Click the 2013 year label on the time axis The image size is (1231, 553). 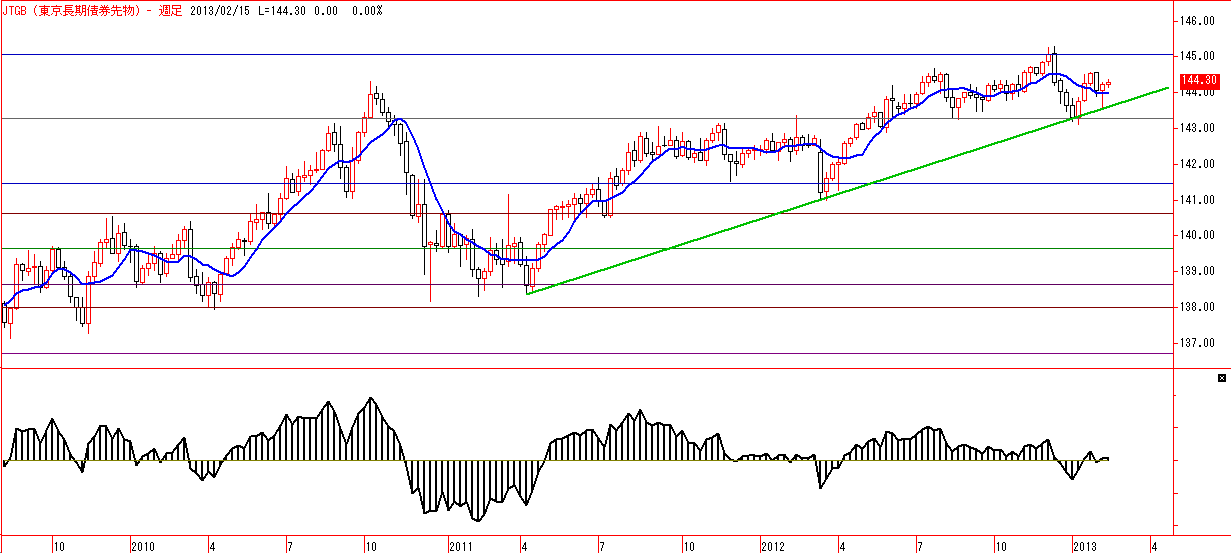tap(1086, 546)
